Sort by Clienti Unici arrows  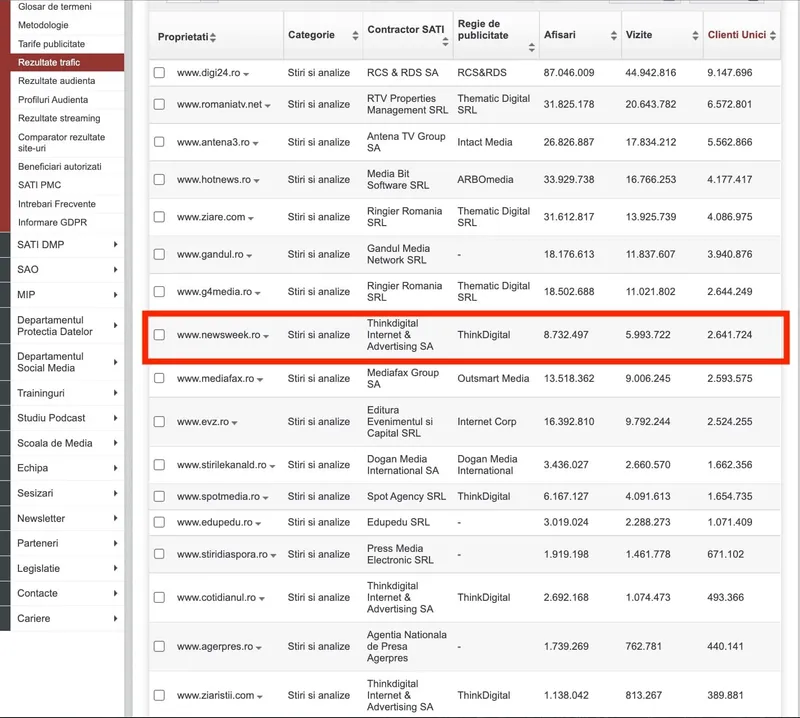point(773,35)
